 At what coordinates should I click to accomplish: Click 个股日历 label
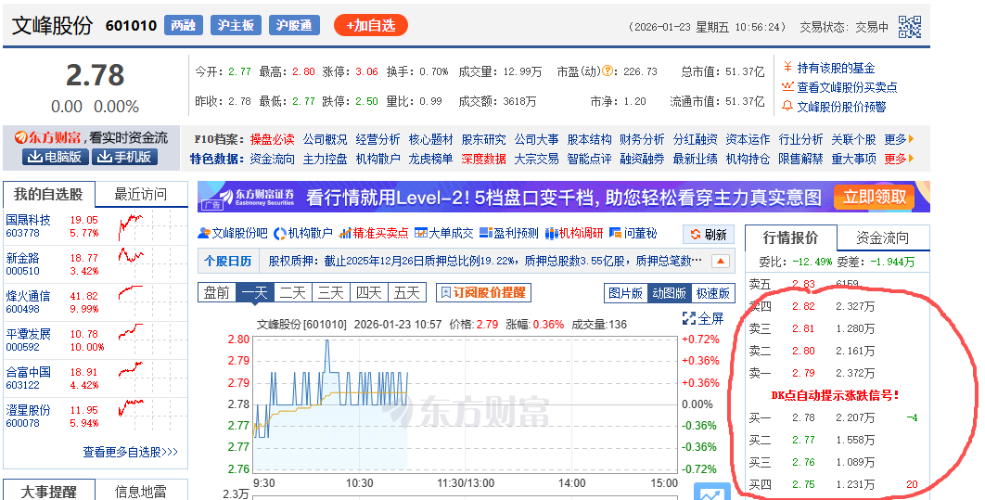click(x=228, y=261)
